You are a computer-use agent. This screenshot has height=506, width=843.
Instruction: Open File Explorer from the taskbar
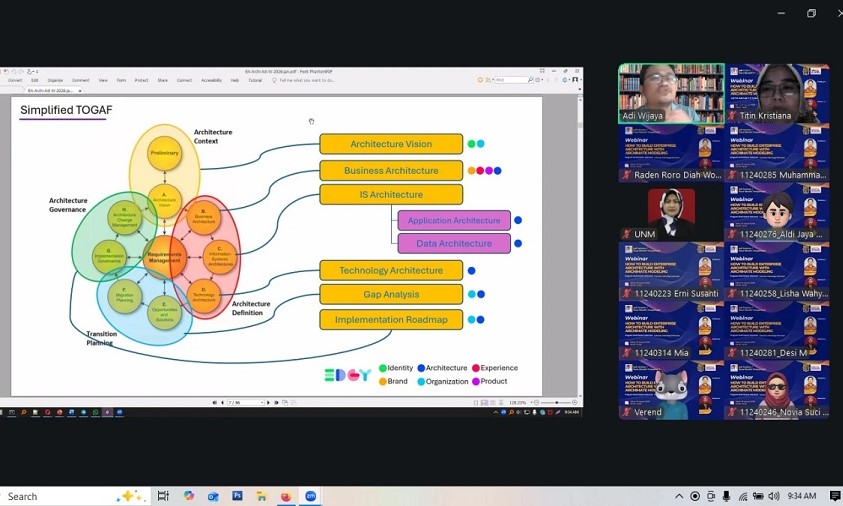pos(262,496)
